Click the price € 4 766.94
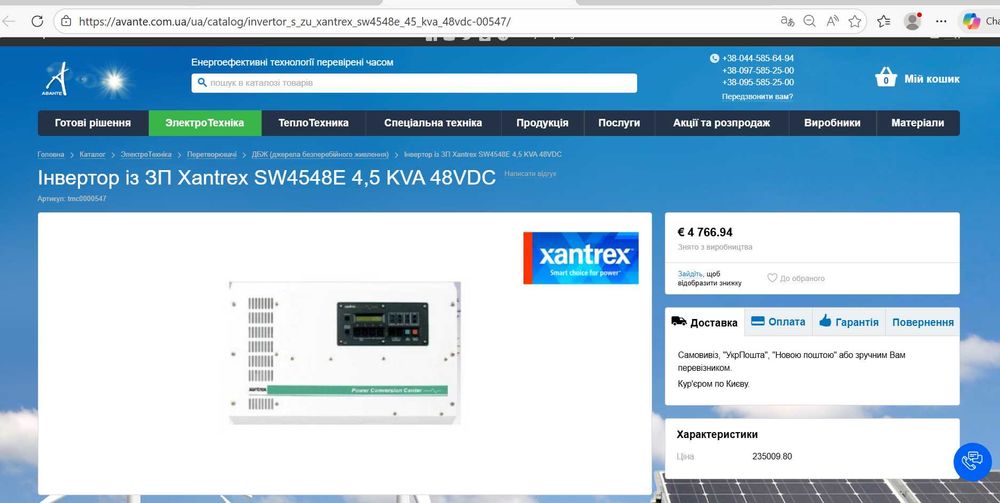 (x=705, y=232)
